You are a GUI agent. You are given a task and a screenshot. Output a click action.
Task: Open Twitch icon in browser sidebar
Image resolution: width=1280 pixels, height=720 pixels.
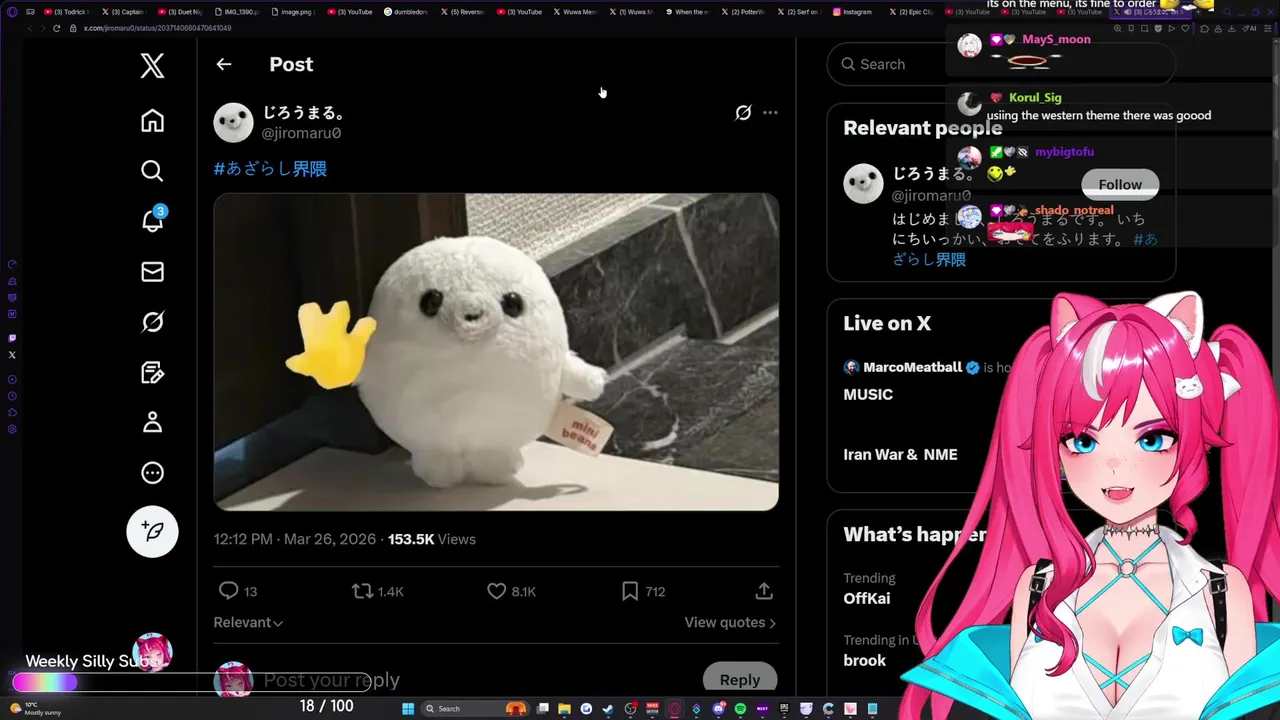[x=12, y=338]
